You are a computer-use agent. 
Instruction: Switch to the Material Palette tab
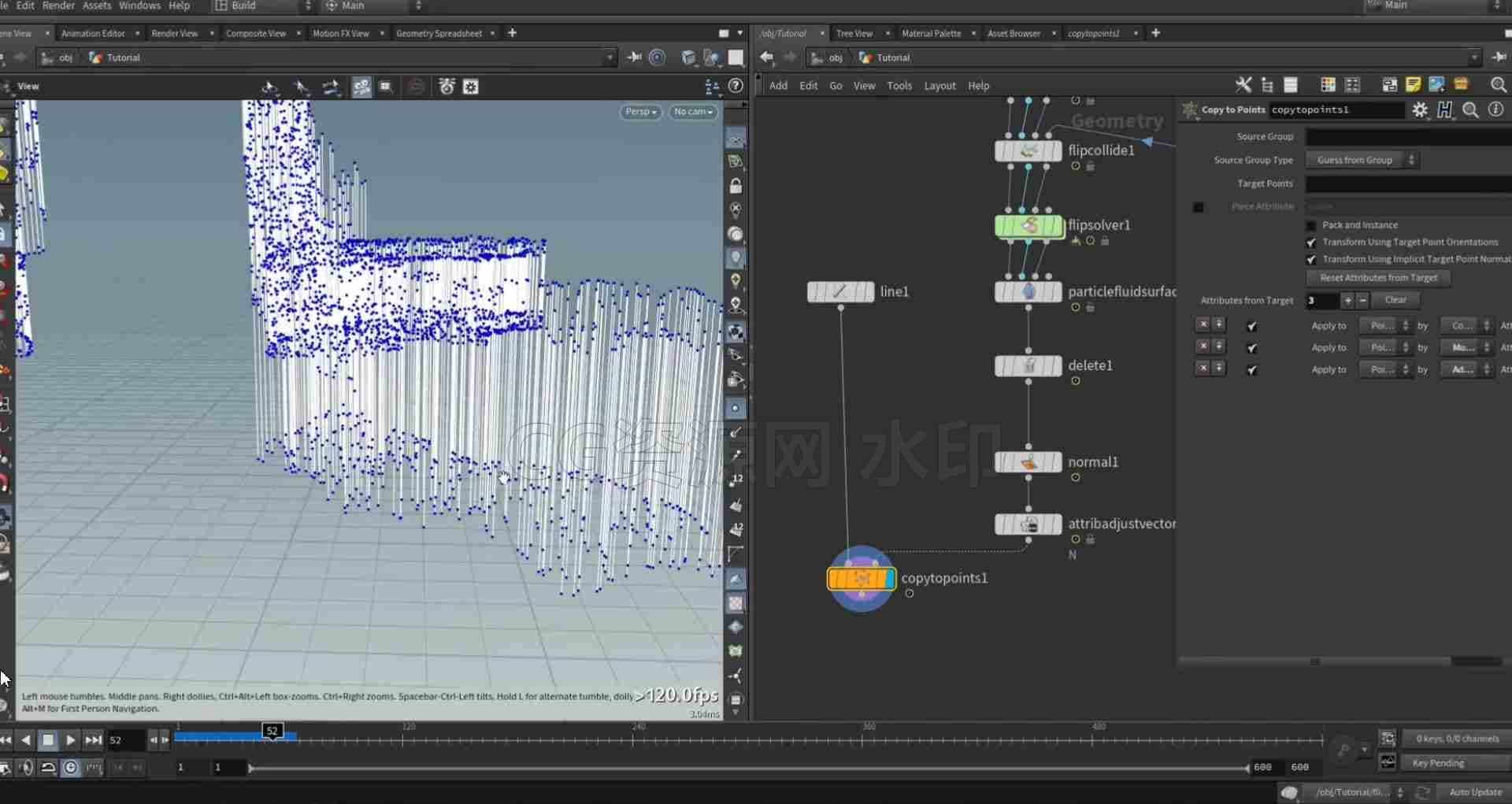(x=931, y=33)
